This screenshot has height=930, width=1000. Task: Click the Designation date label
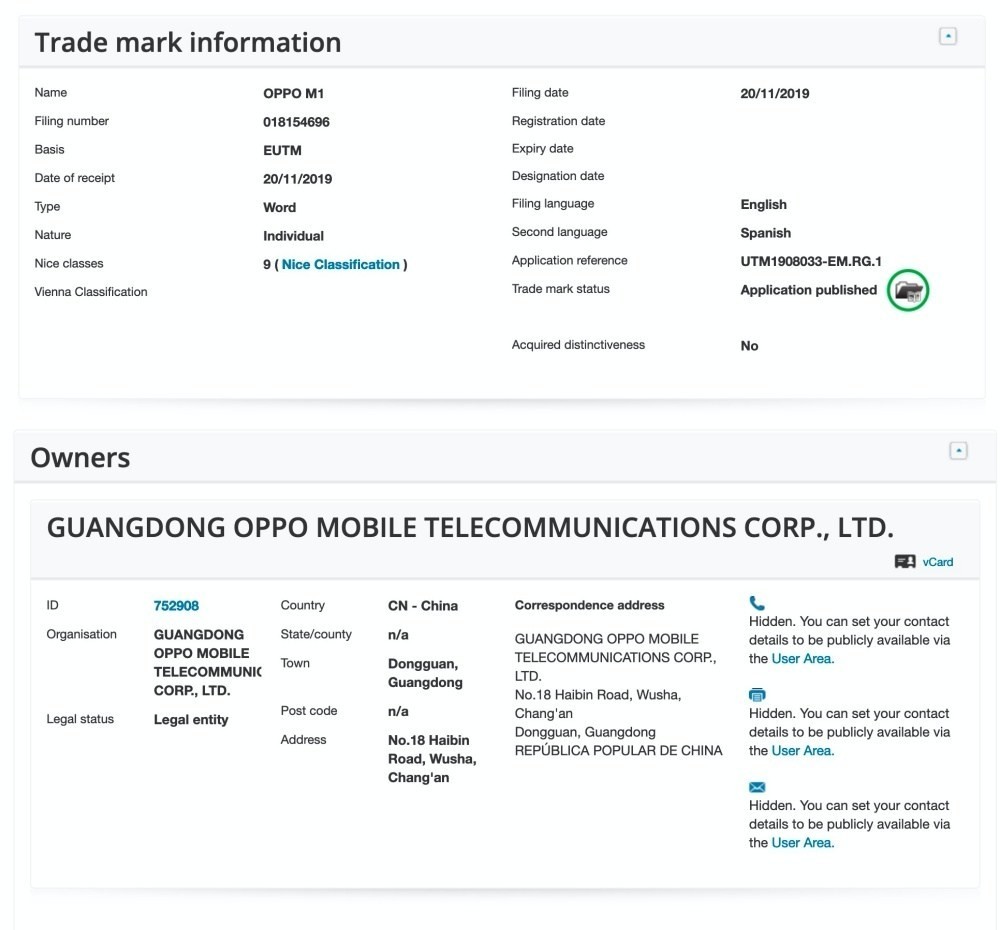coord(557,176)
